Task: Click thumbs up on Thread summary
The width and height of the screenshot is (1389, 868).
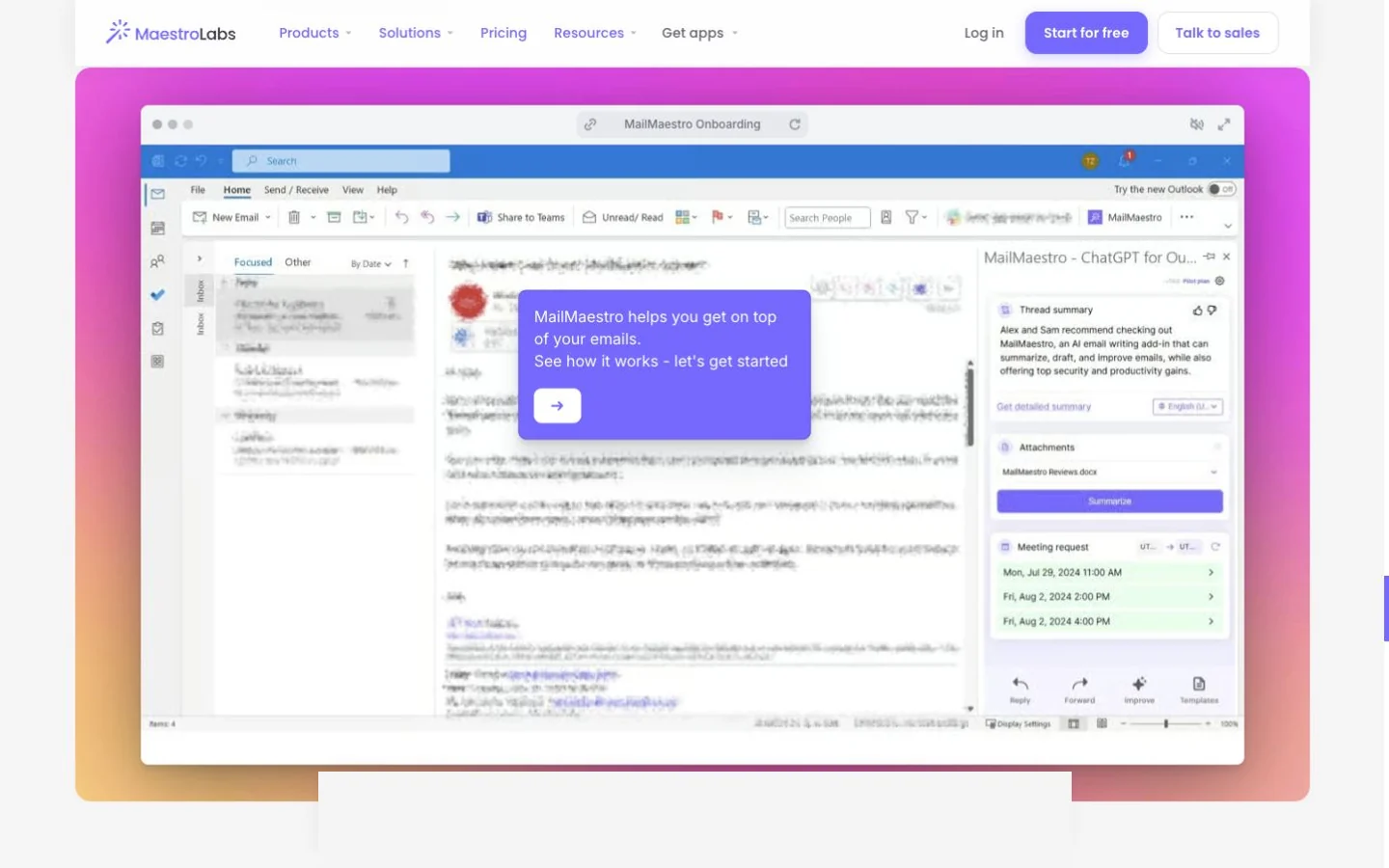Action: point(1198,311)
